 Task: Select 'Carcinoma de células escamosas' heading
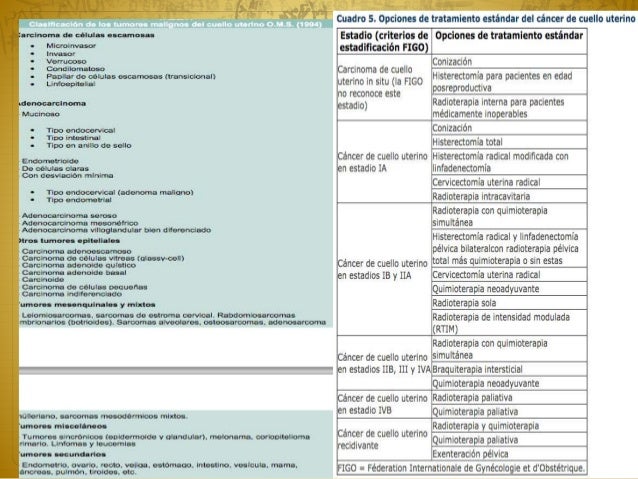[x=86, y=35]
